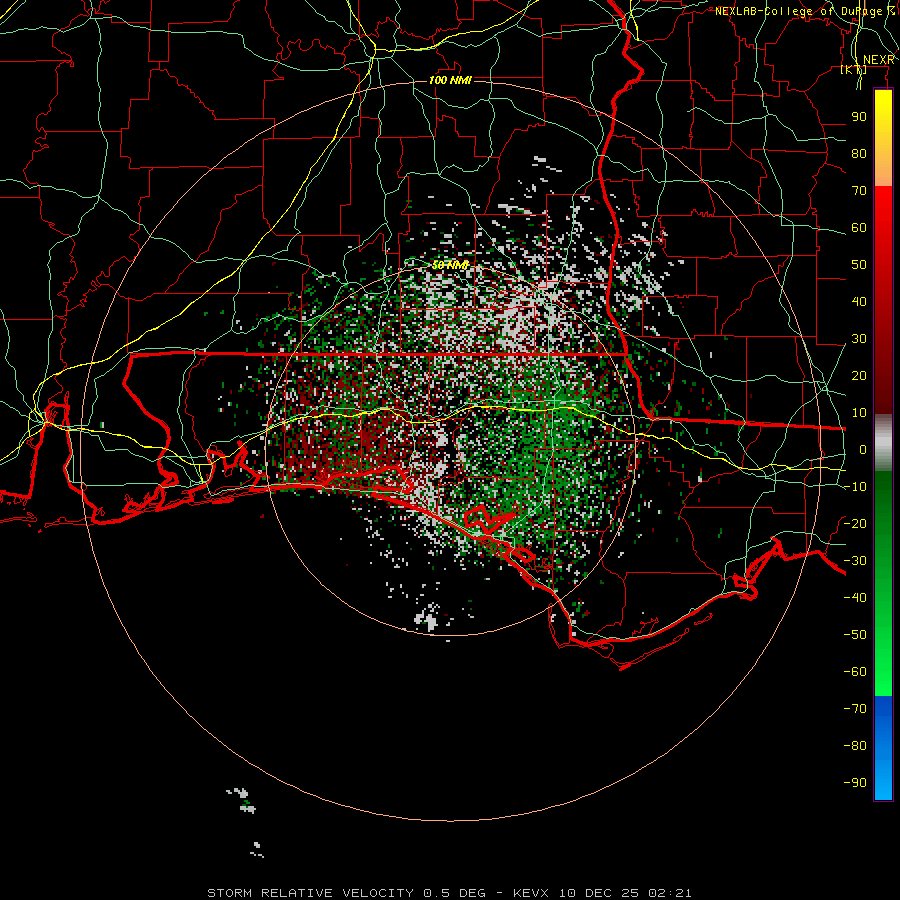Click the "NEXR" label near the top right

[x=879, y=60]
